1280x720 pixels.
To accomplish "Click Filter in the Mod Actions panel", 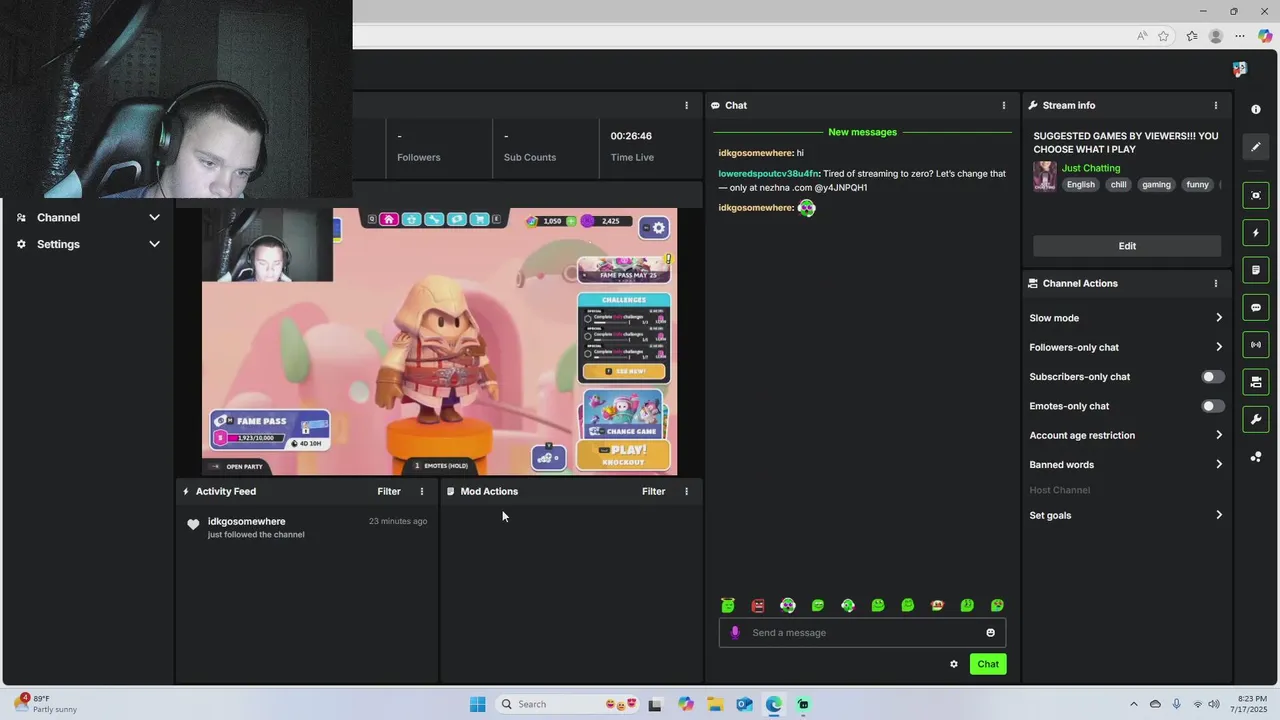I will pos(653,491).
